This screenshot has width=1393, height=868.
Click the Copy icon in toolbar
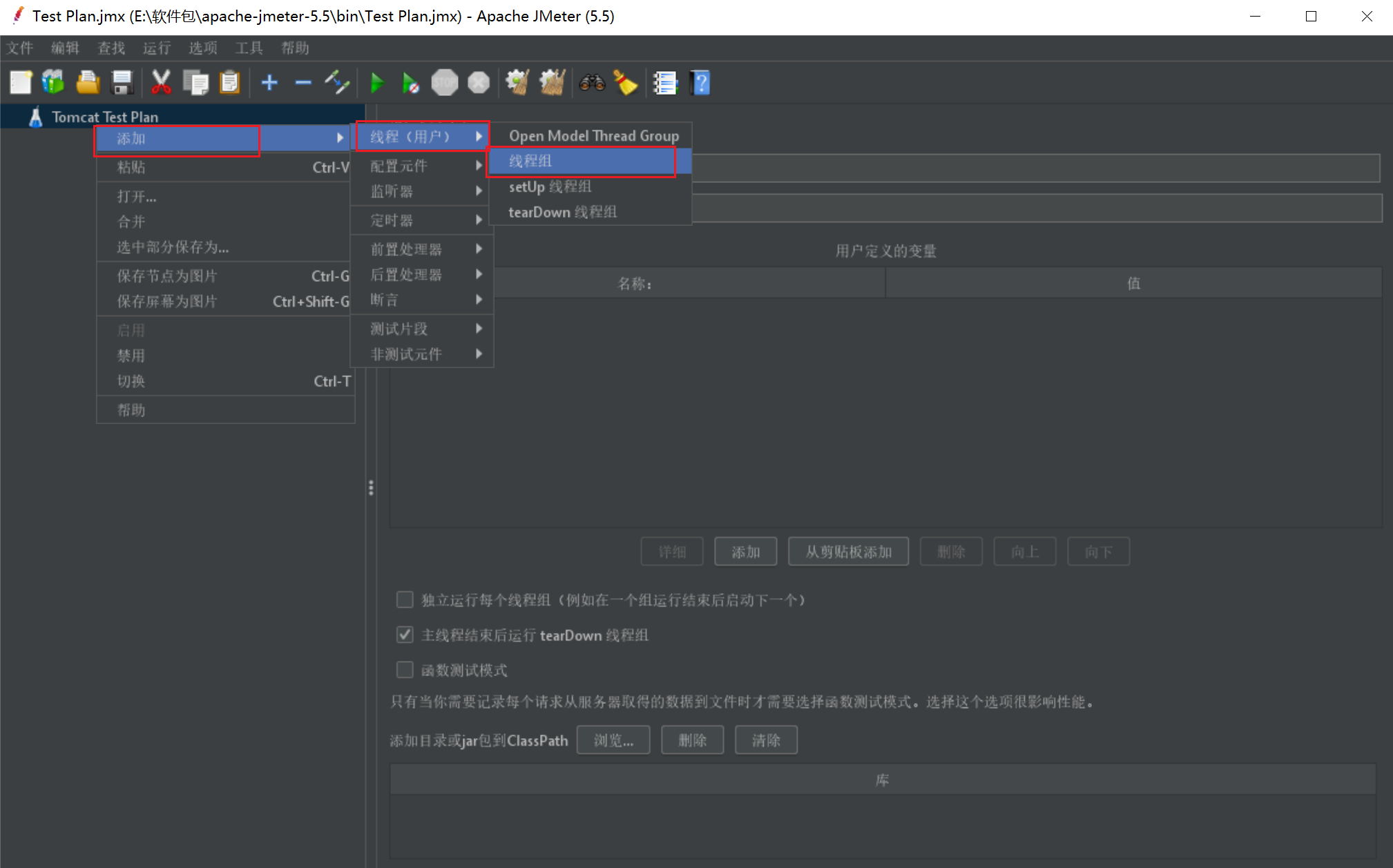tap(196, 83)
